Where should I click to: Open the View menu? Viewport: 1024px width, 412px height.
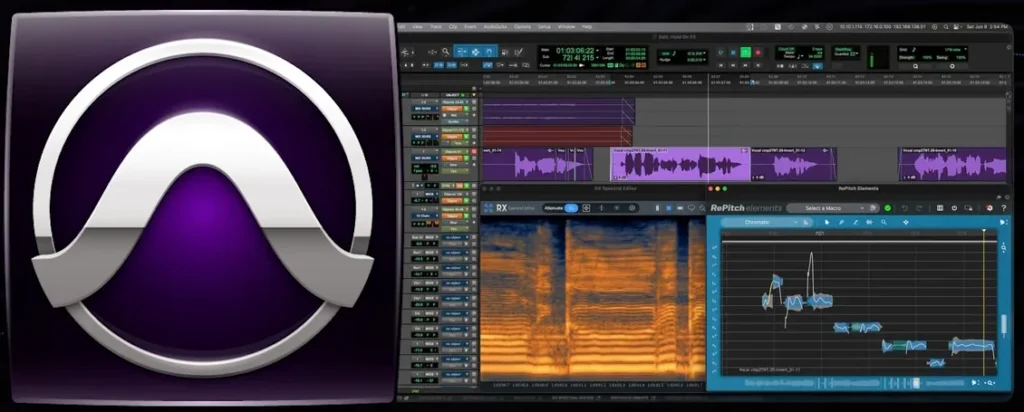(417, 27)
